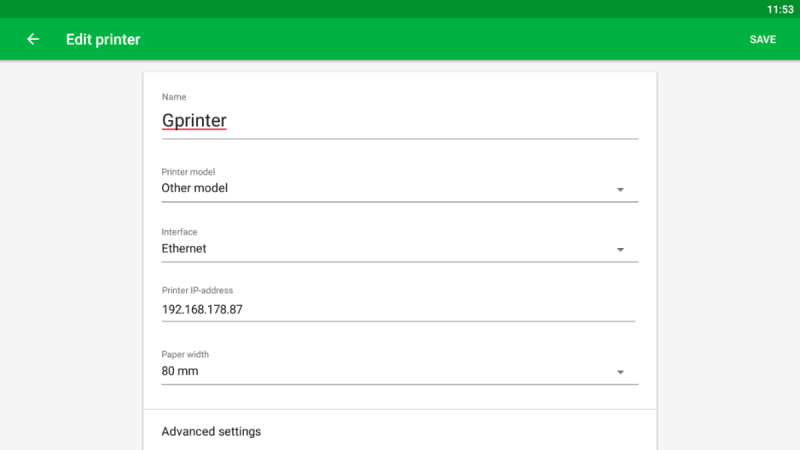Click the 'Printer IP-address' label
800x450 pixels.
[x=197, y=291]
